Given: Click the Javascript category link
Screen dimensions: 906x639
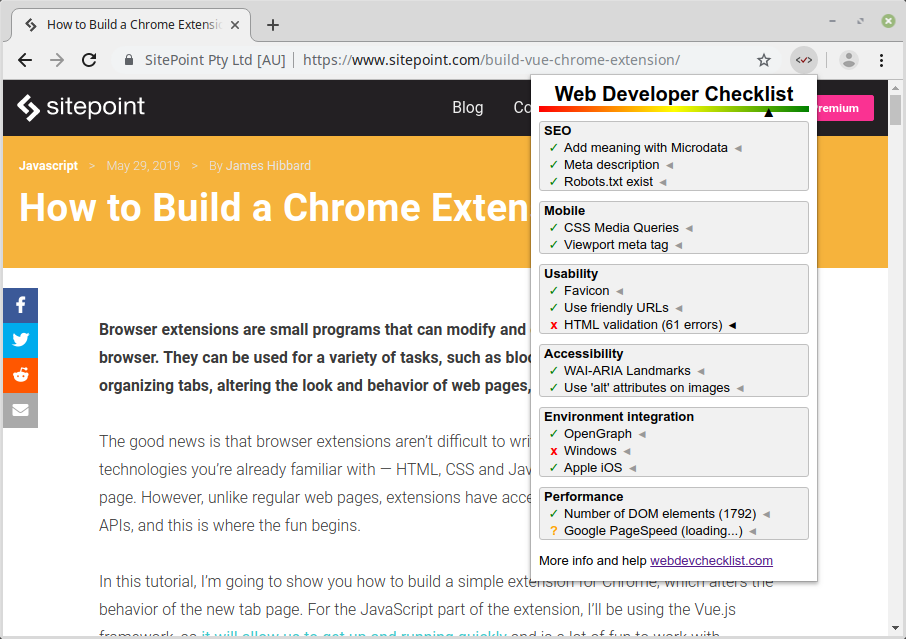Looking at the screenshot, I should click(x=48, y=165).
